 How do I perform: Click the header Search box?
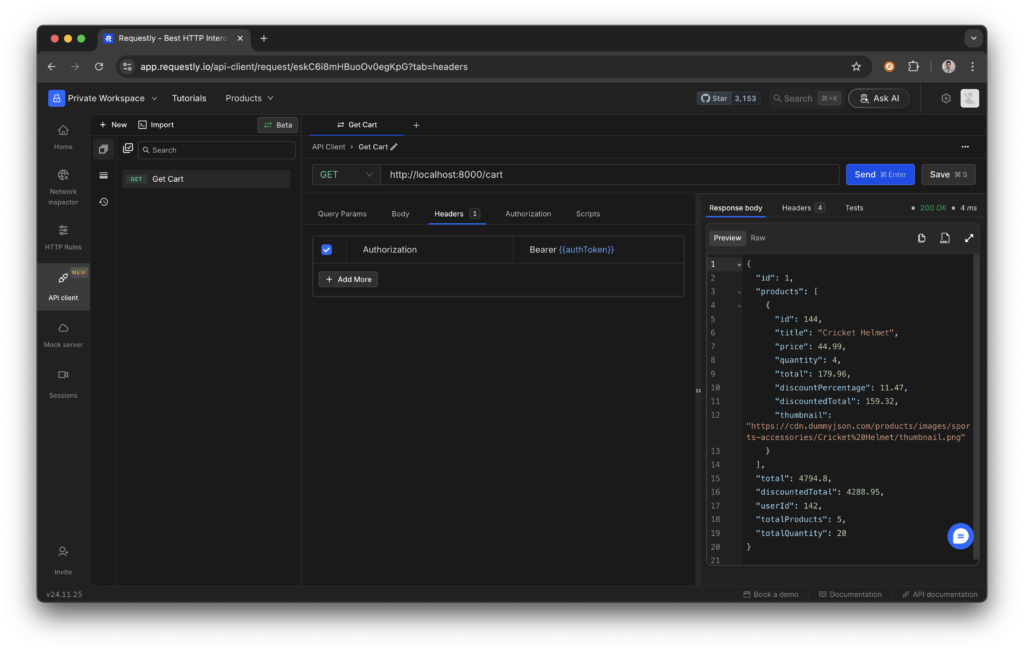pyautogui.click(x=805, y=98)
